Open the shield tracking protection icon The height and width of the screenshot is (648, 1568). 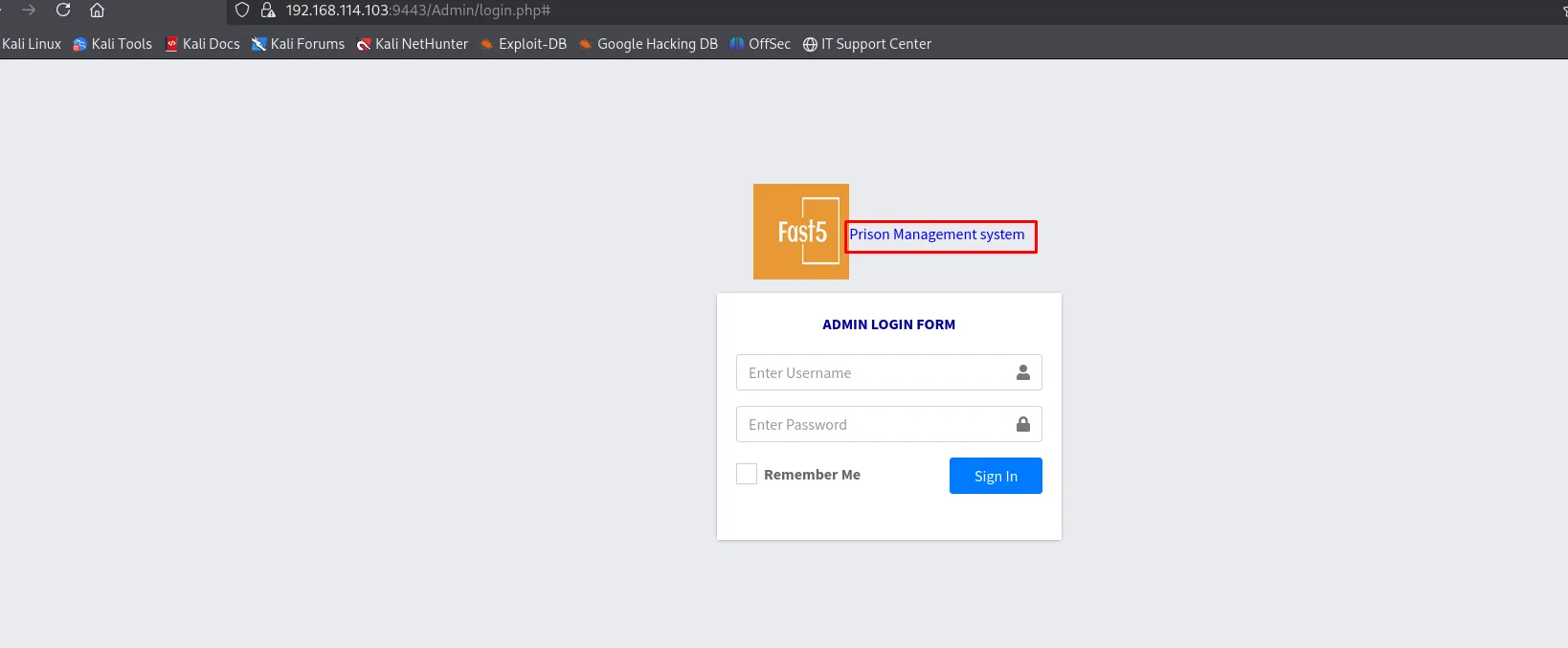point(242,10)
